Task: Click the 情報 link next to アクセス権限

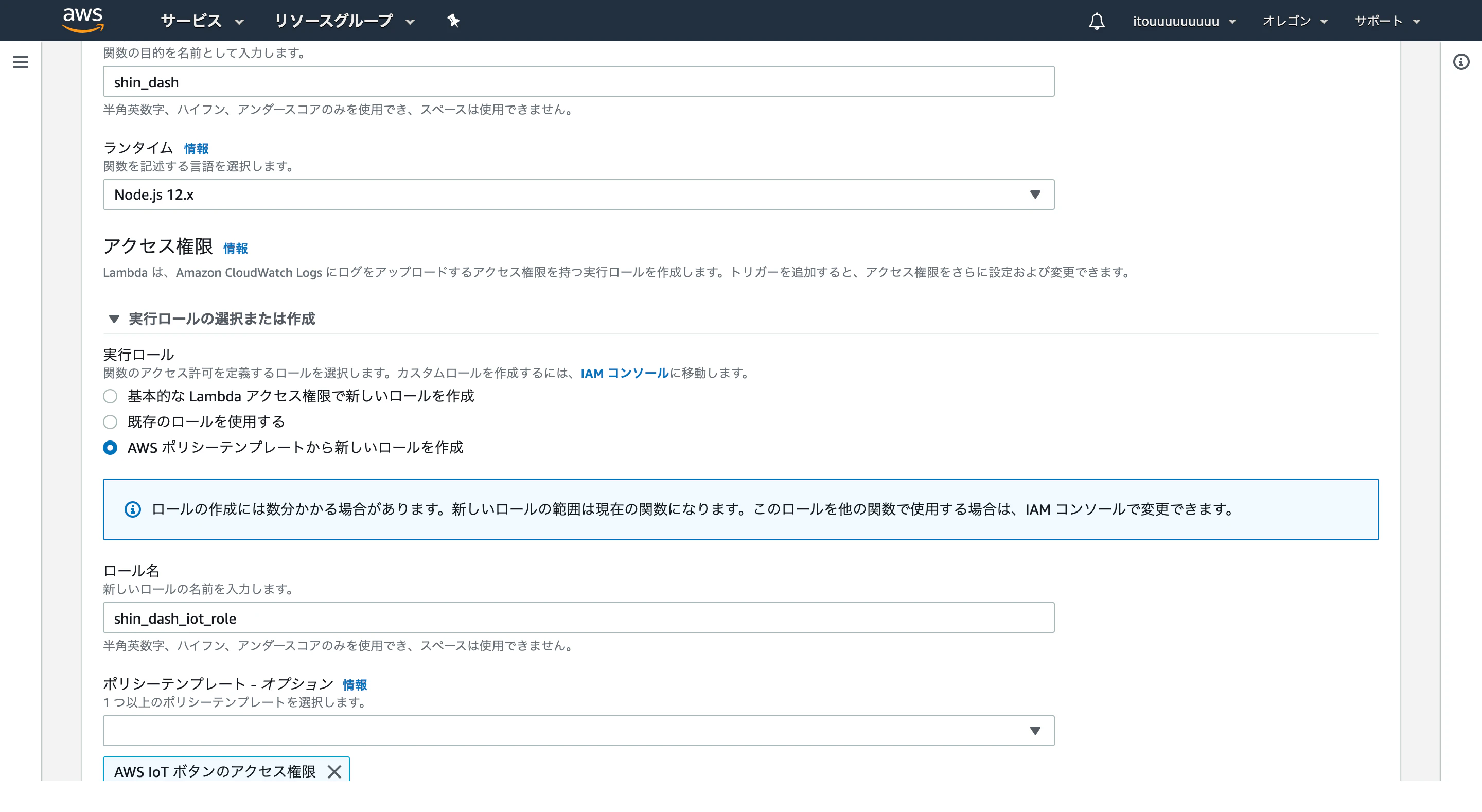Action: [235, 248]
